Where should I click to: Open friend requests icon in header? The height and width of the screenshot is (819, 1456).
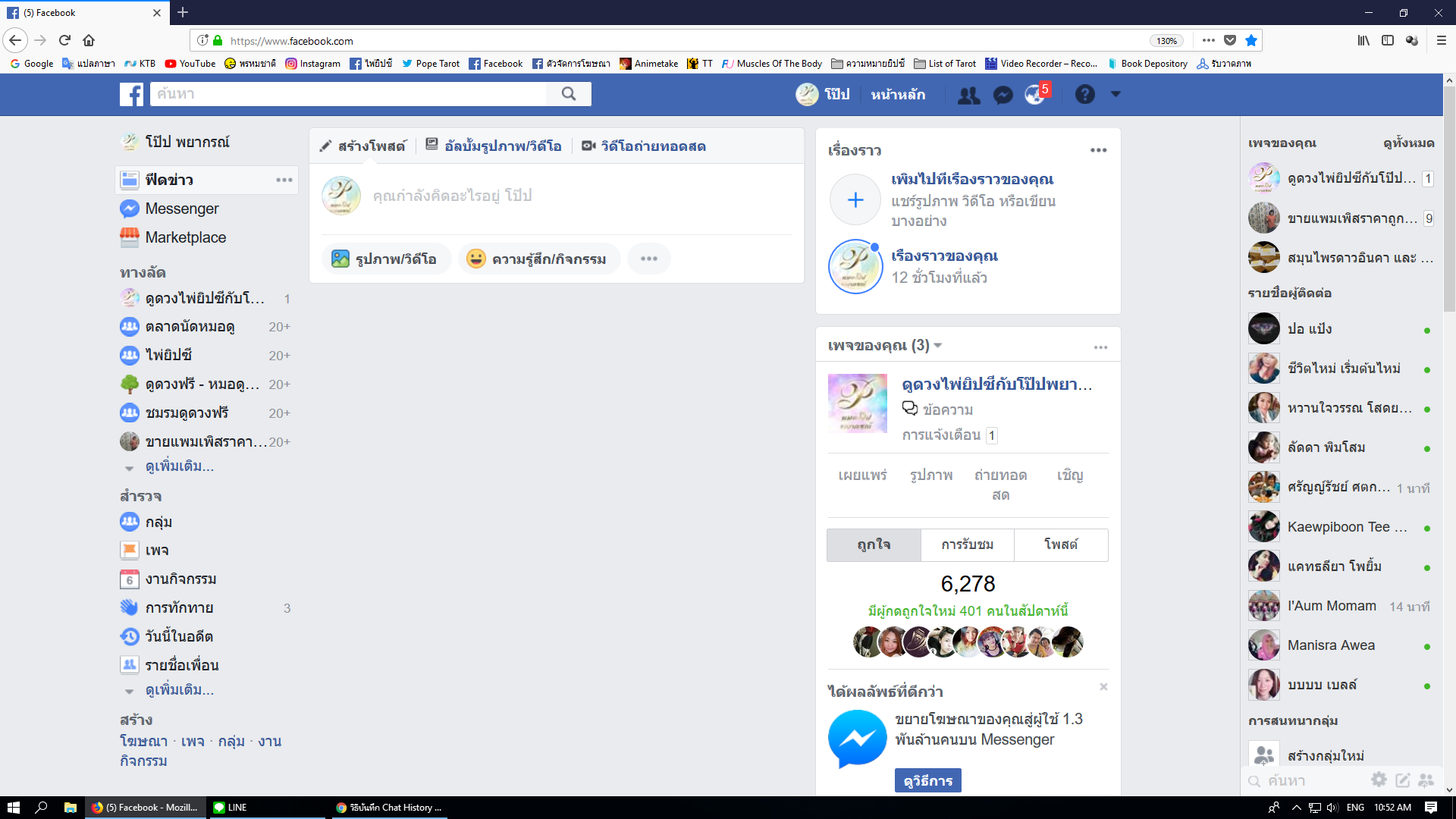[x=968, y=95]
